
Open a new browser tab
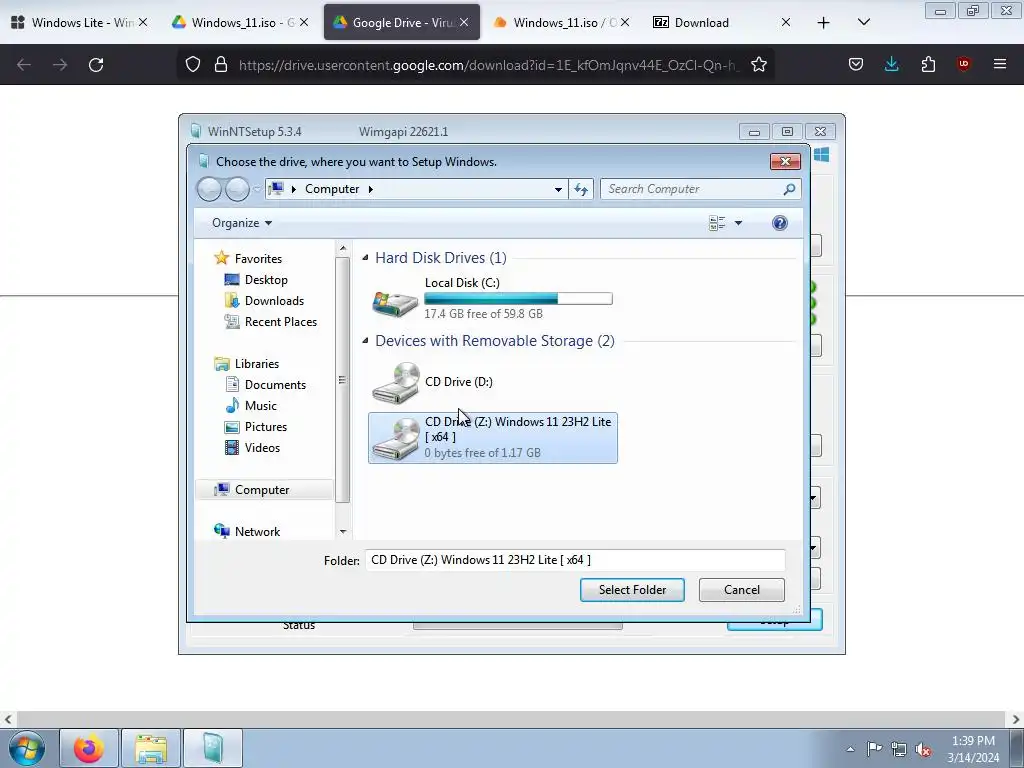(x=823, y=23)
